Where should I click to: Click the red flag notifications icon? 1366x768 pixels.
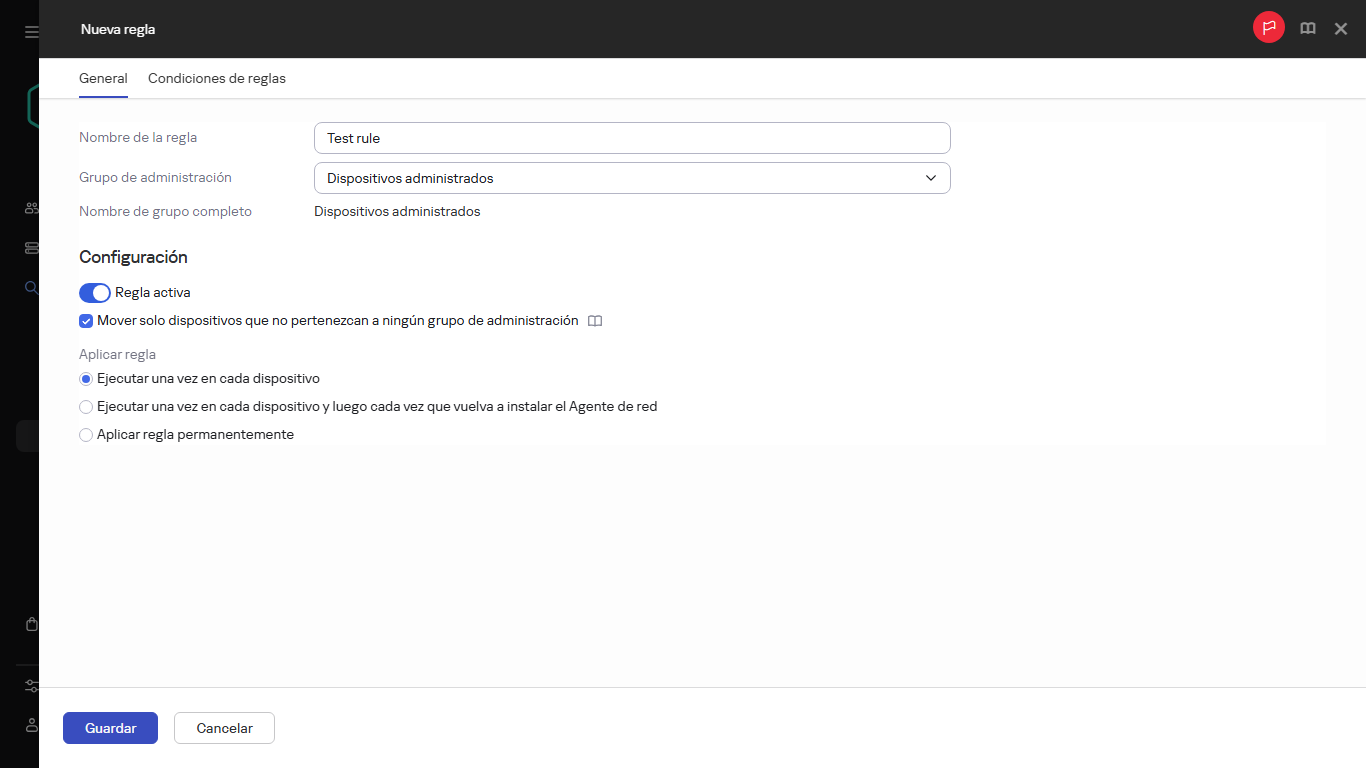click(1269, 28)
